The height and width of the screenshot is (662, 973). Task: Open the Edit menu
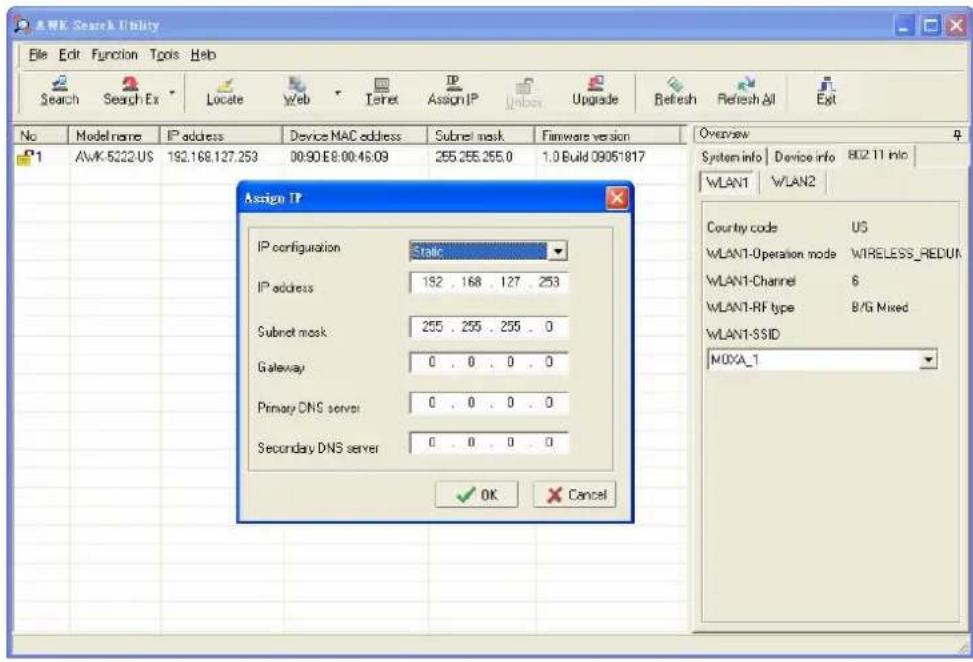coord(69,55)
